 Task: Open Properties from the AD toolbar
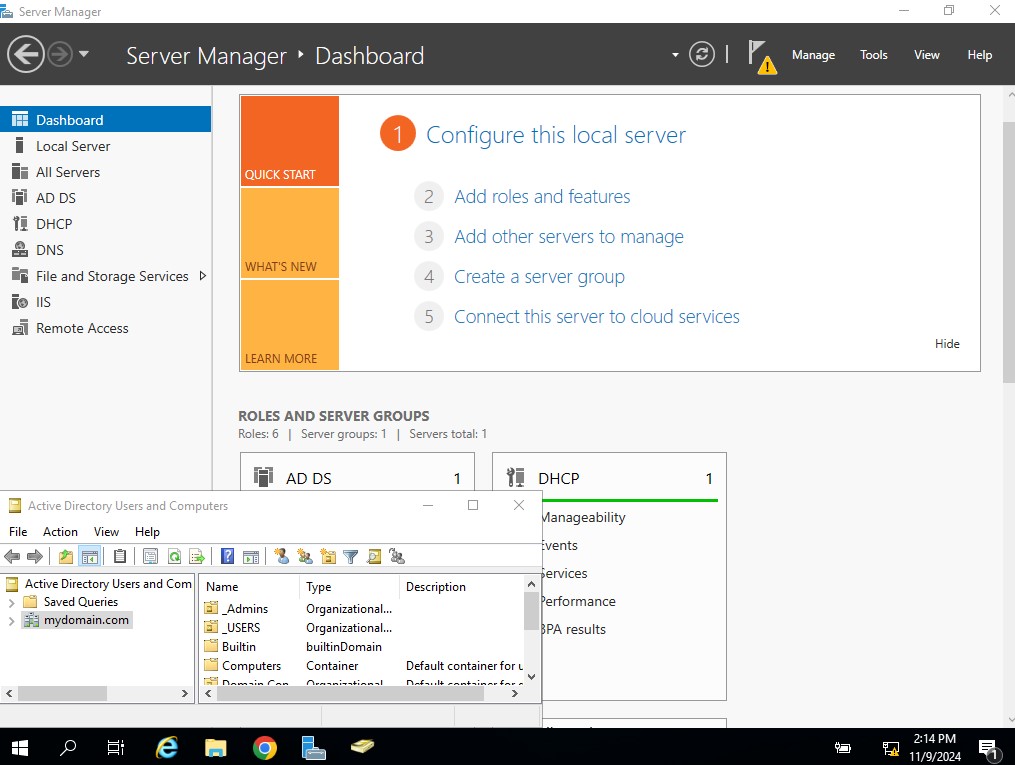pyautogui.click(x=150, y=556)
